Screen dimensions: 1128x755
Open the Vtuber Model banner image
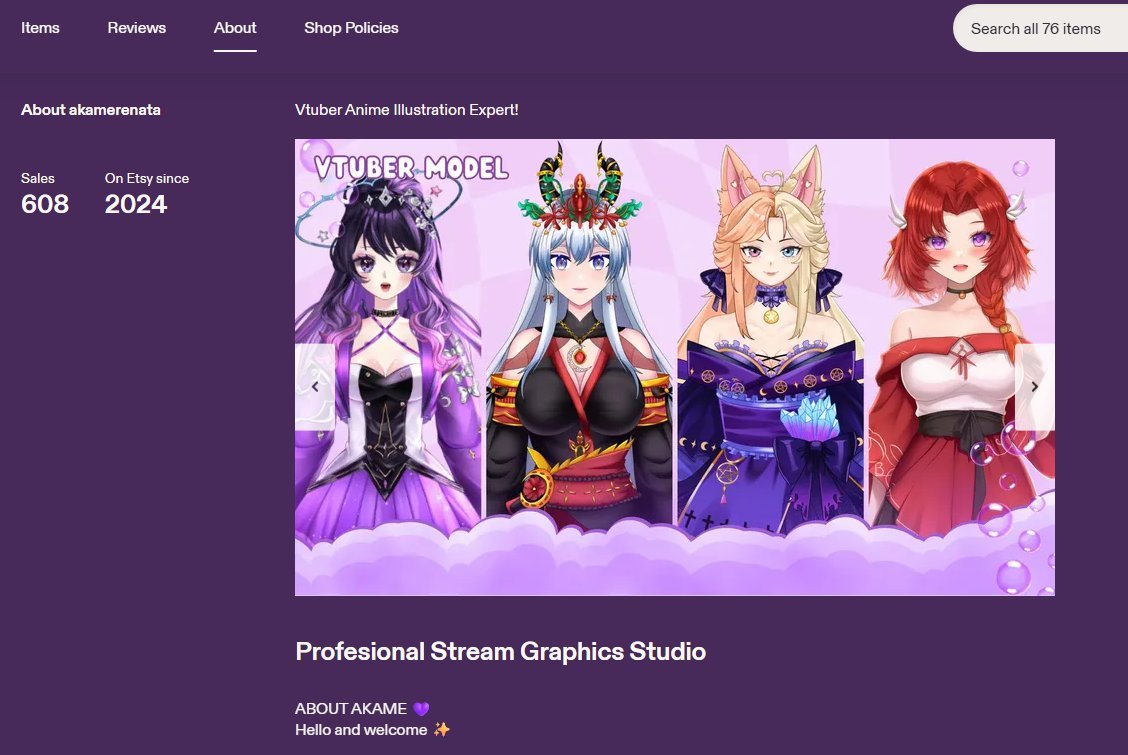tap(675, 367)
